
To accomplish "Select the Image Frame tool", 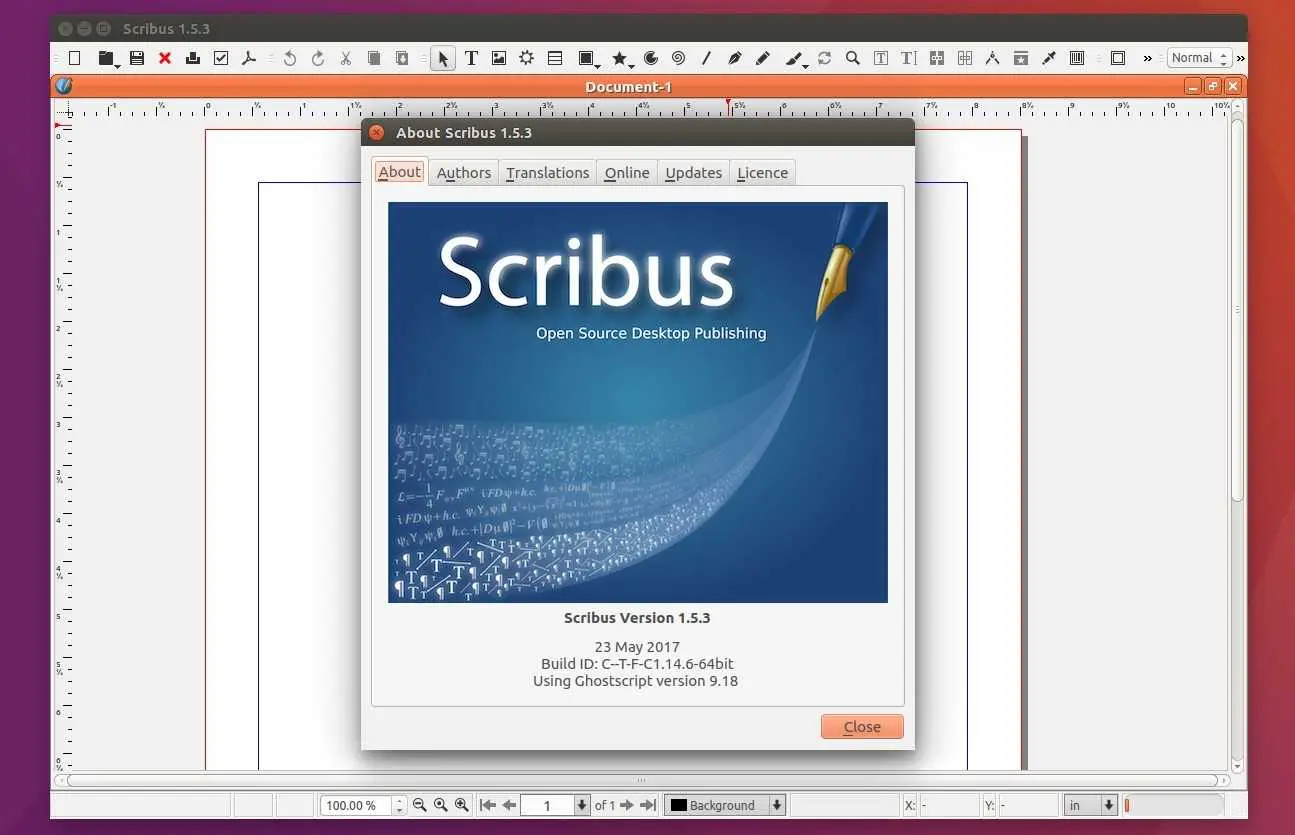I will (499, 59).
